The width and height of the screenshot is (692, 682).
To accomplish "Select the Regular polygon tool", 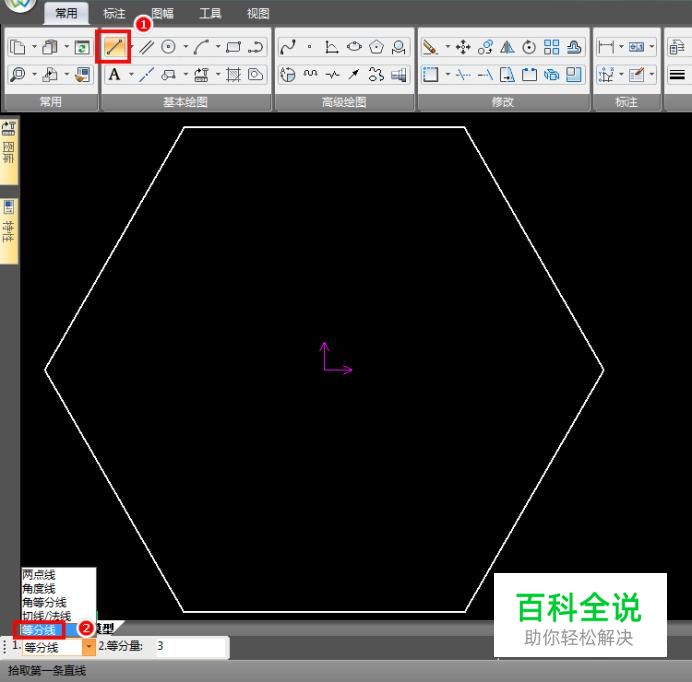I will click(376, 47).
